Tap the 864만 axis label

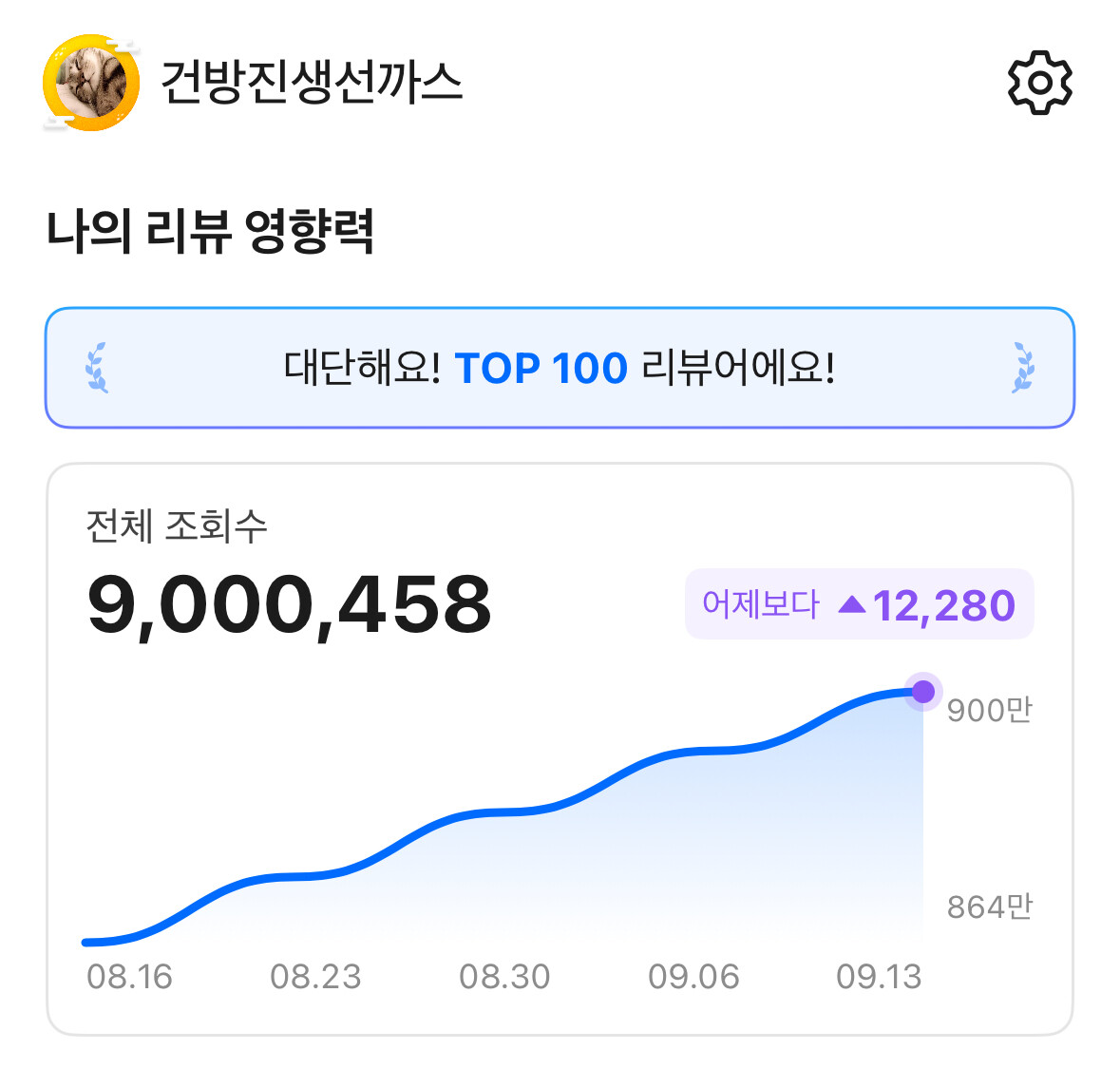(989, 907)
